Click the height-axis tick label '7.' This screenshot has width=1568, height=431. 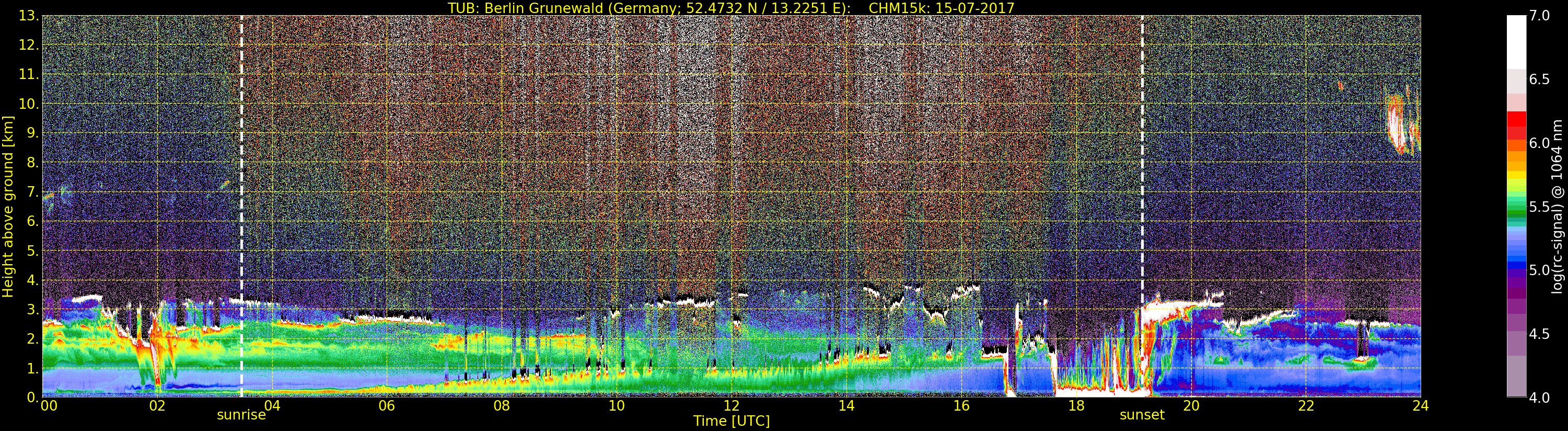[x=33, y=192]
